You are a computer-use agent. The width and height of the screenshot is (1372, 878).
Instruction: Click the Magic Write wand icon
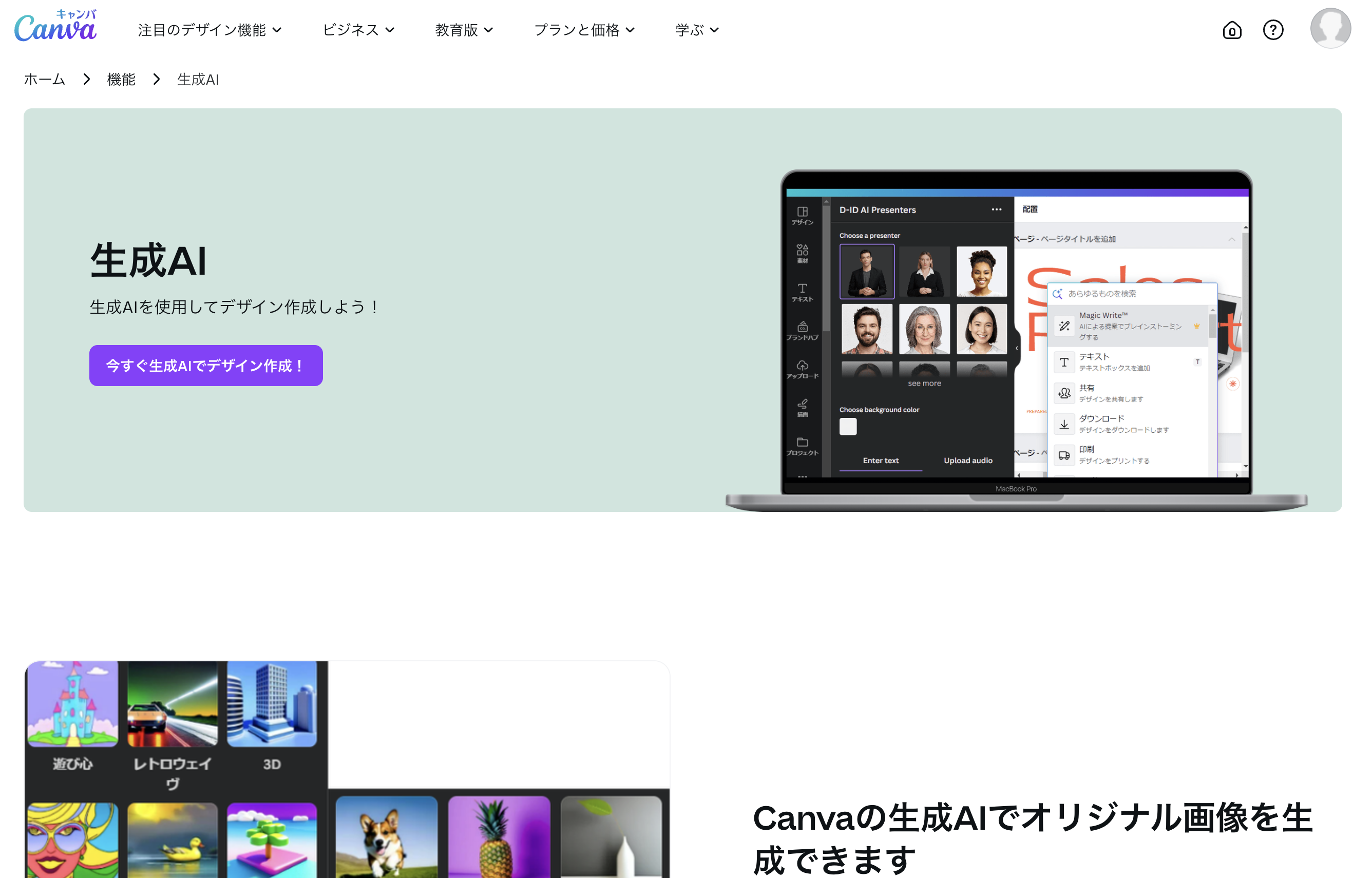1063,326
